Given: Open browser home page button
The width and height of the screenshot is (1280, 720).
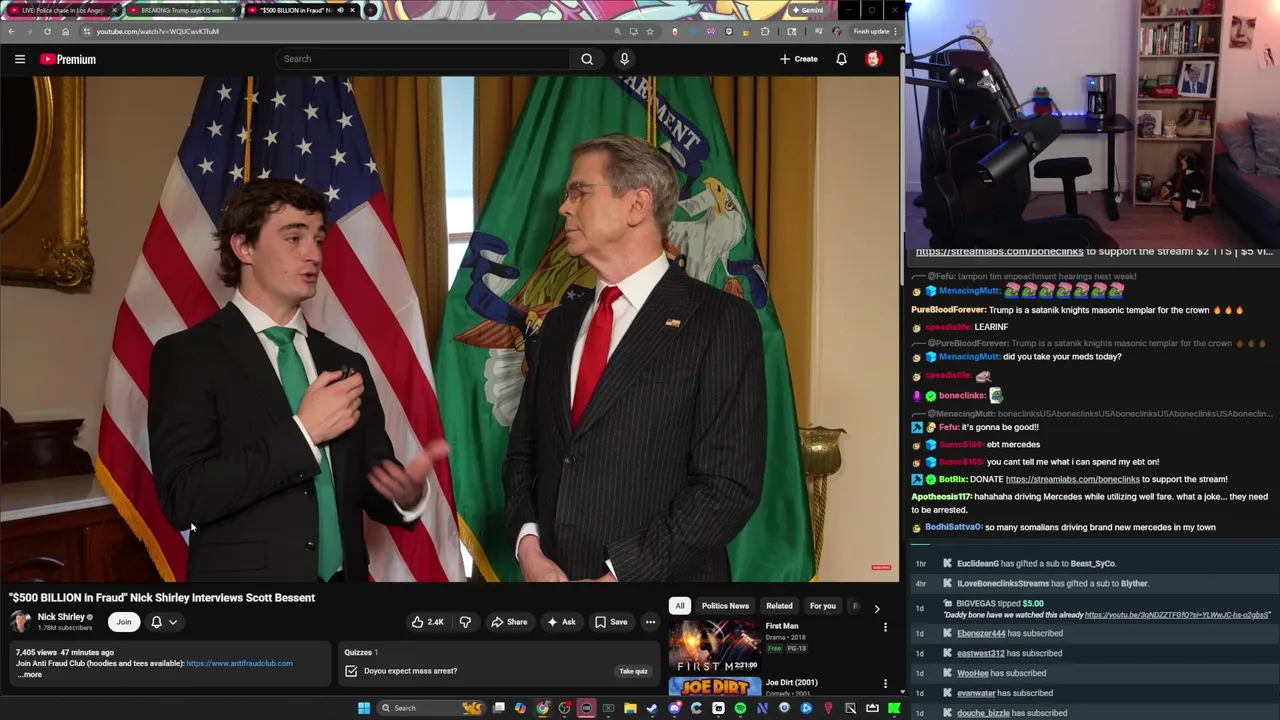Looking at the screenshot, I should coord(65,31).
